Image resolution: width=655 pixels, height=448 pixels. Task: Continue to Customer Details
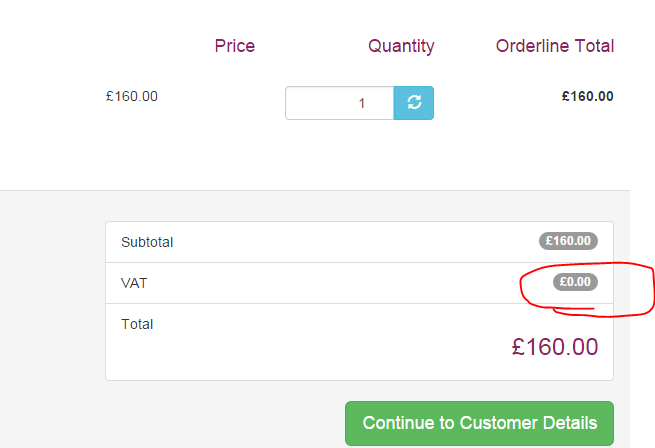479,423
